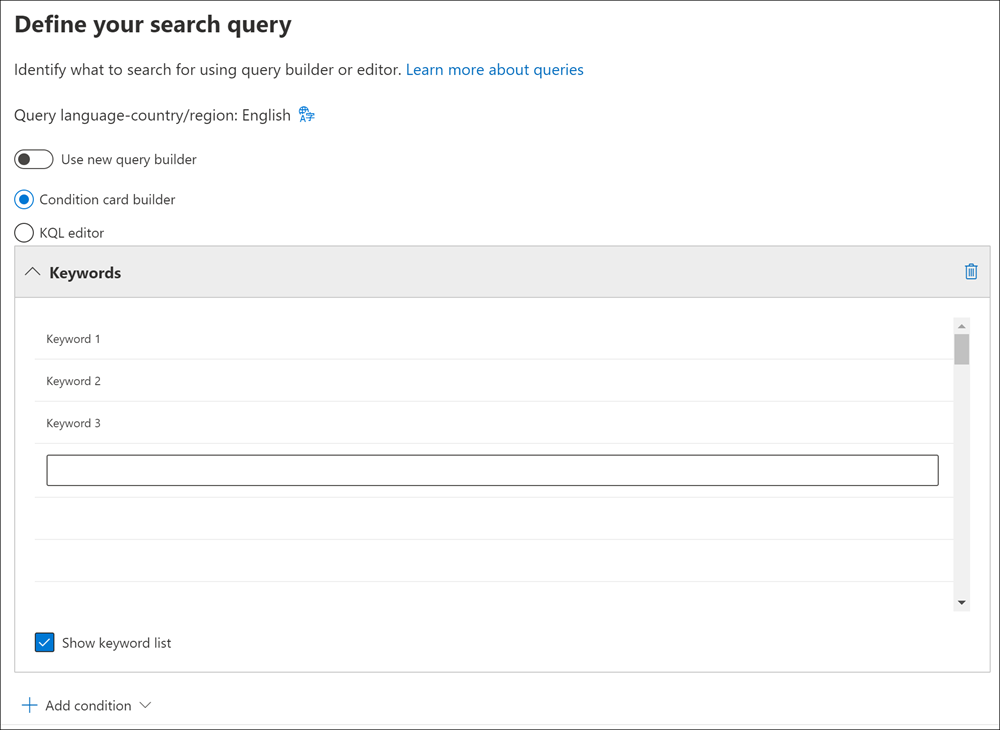1000x730 pixels.
Task: Collapse the Keywords card chevron
Action: (32, 272)
